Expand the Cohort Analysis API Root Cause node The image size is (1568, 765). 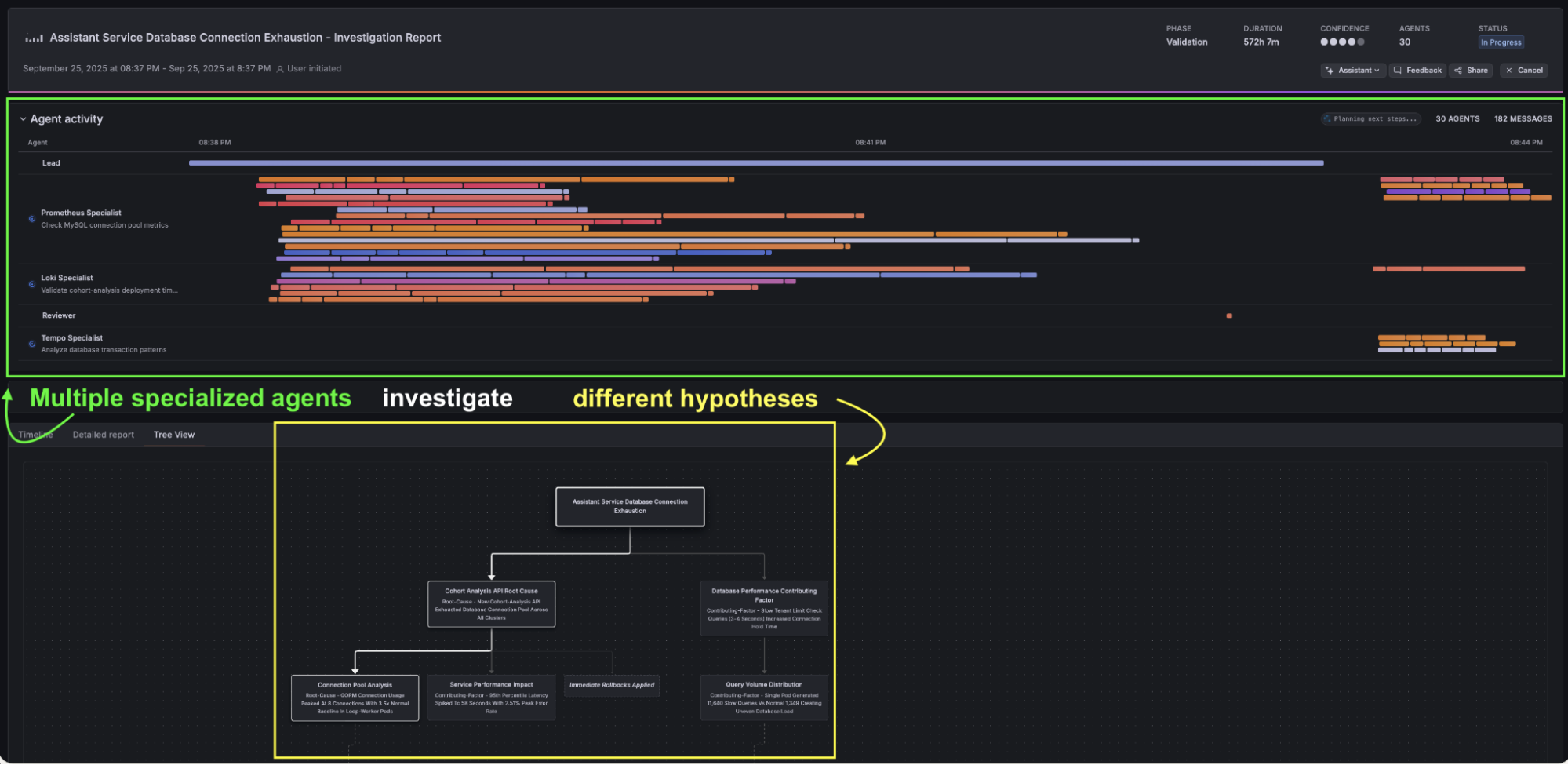tap(491, 604)
